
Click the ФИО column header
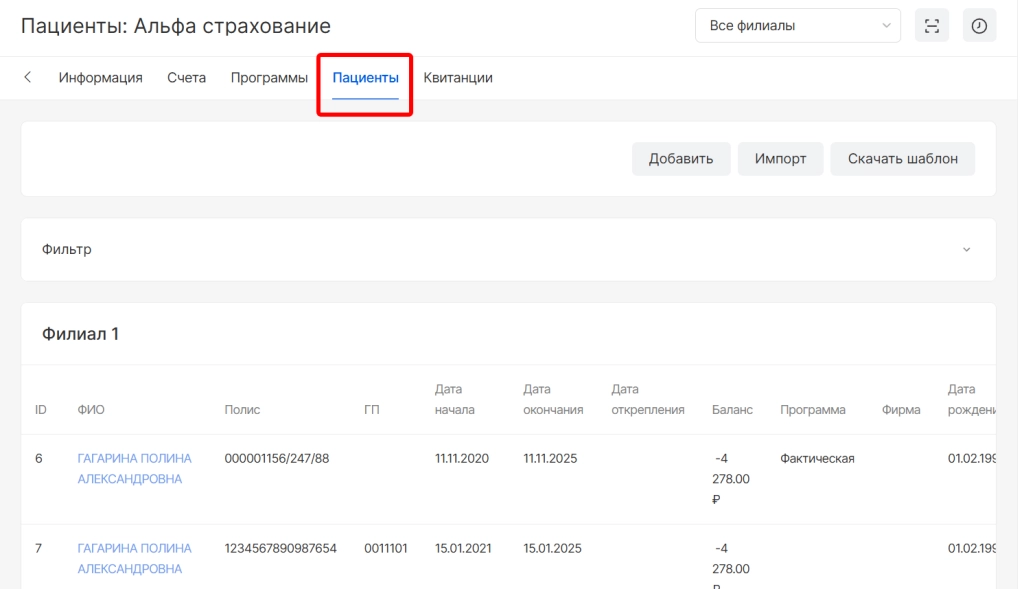click(91, 410)
